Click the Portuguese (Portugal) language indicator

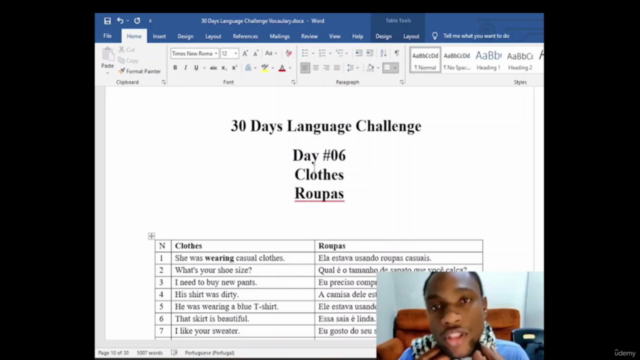coord(209,353)
